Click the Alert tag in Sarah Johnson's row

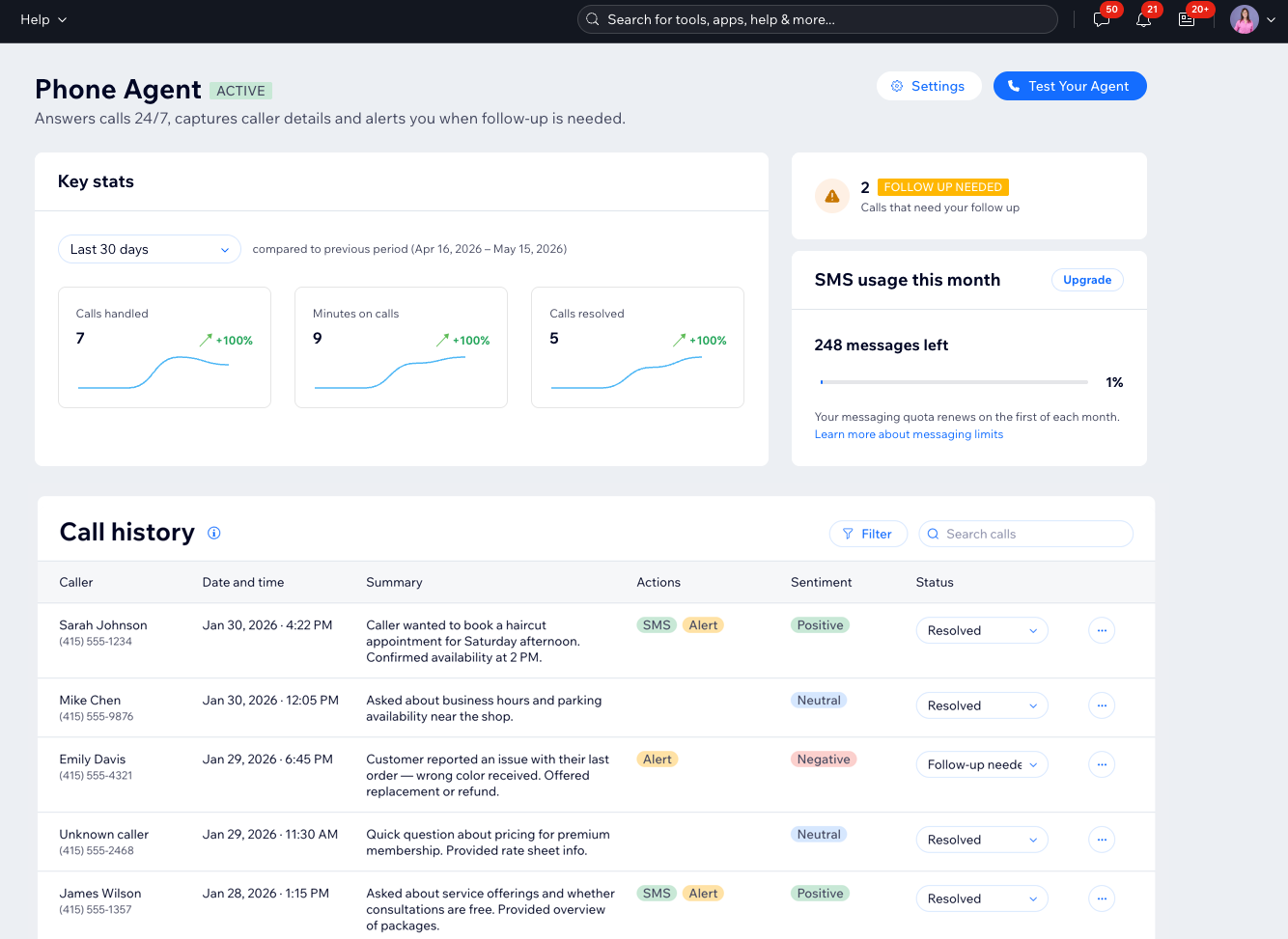[x=703, y=625]
